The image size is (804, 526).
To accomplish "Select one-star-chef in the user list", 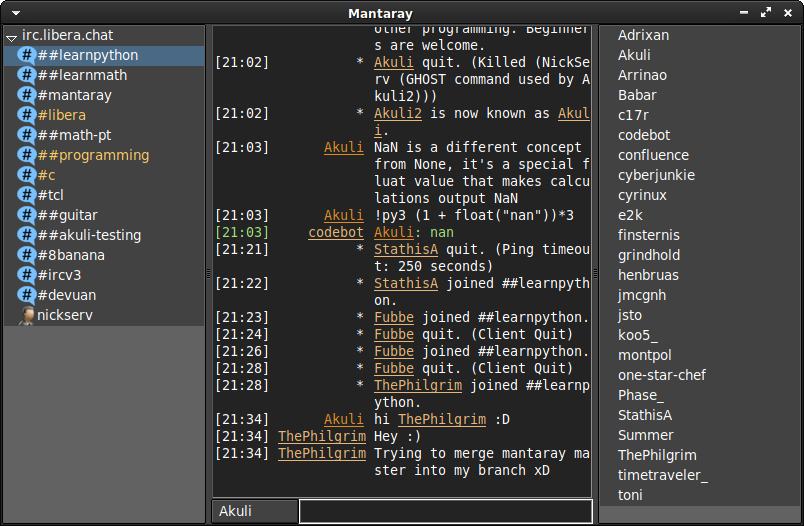I will click(661, 375).
